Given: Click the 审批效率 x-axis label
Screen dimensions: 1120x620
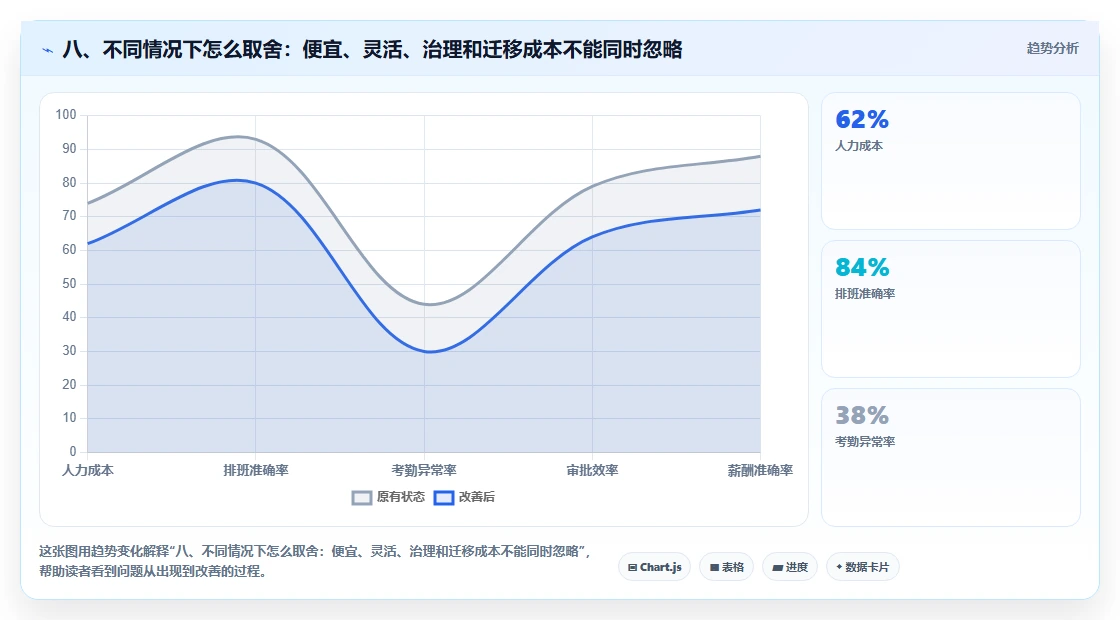Looking at the screenshot, I should tap(592, 470).
